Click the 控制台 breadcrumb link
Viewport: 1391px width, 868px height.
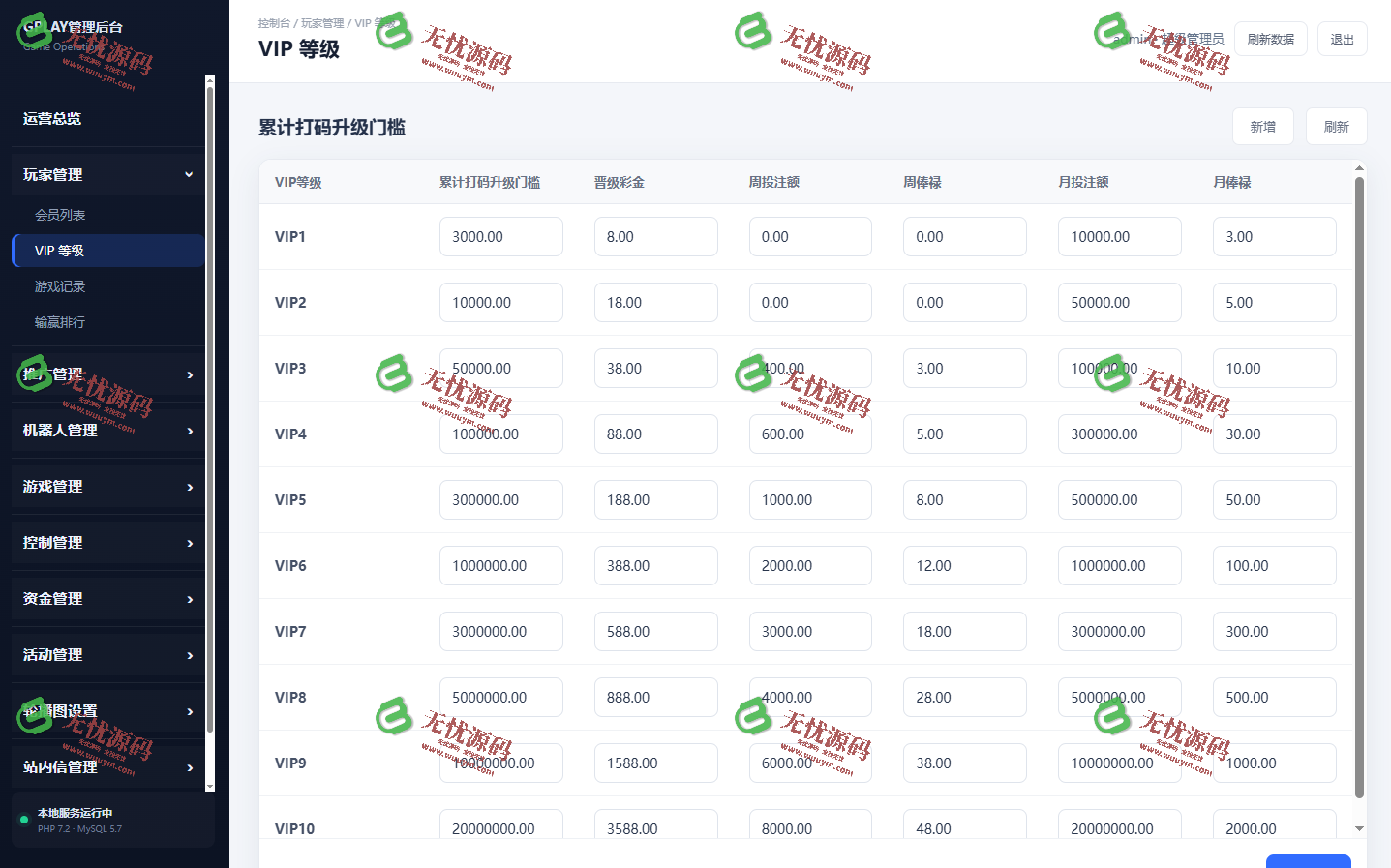pyautogui.click(x=274, y=23)
